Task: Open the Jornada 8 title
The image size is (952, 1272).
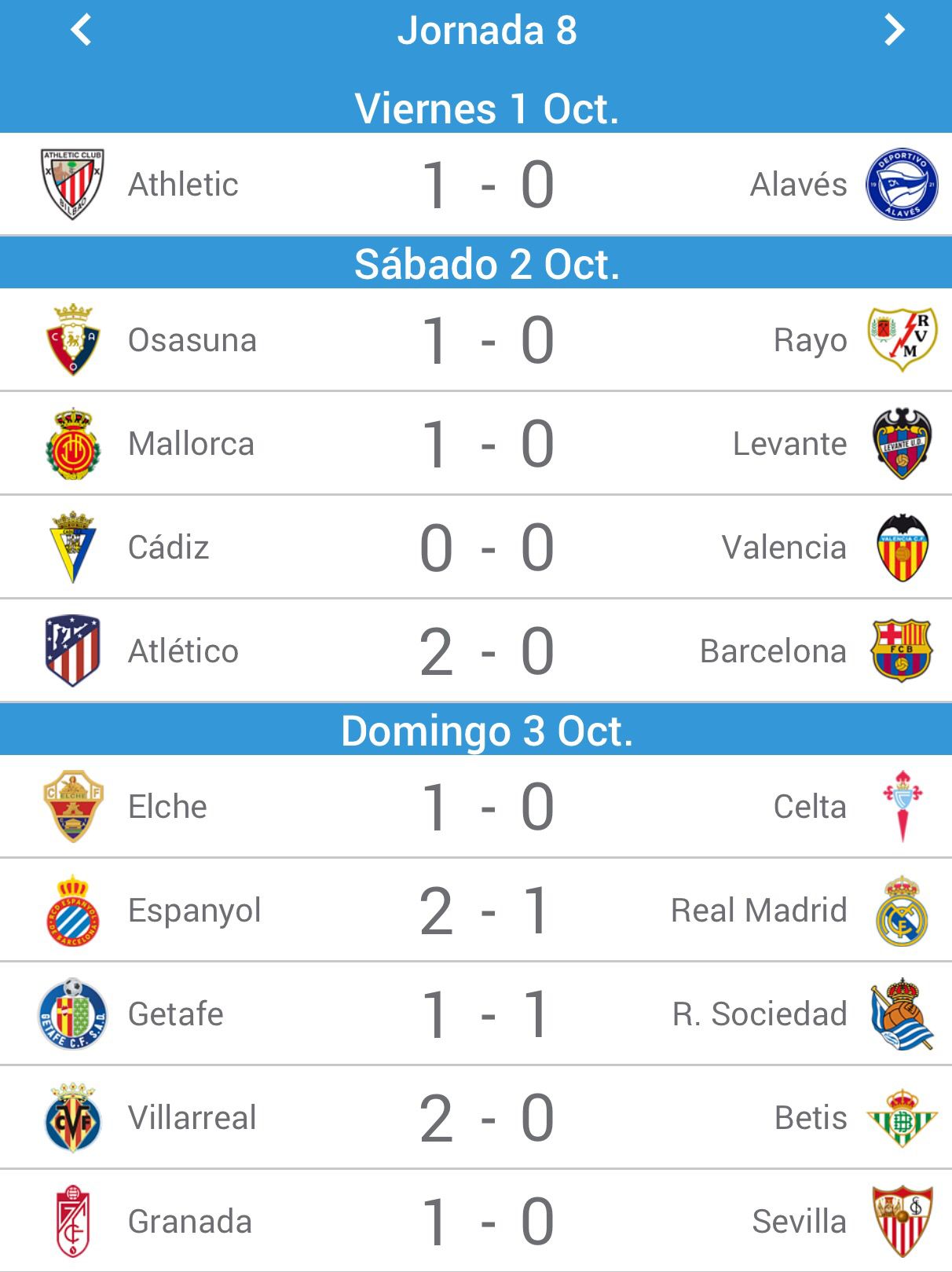Action: (487, 31)
